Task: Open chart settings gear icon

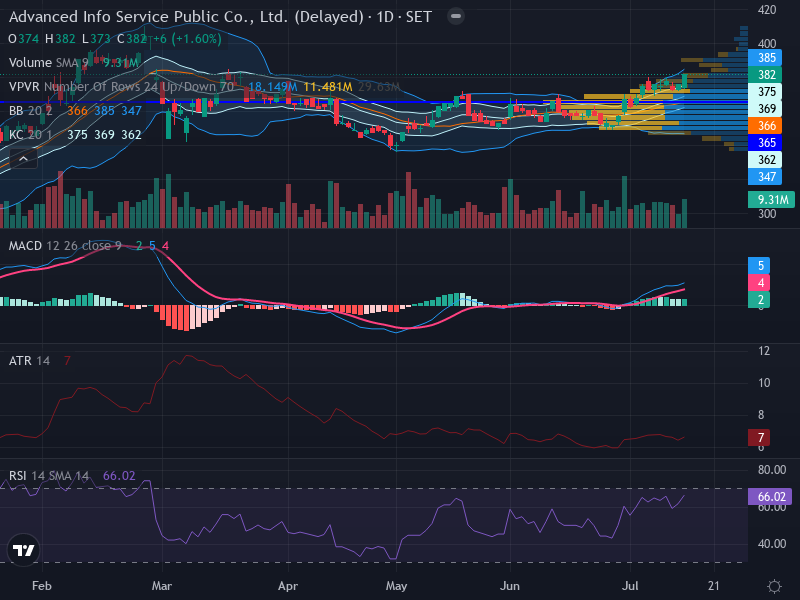Action: (x=774, y=586)
